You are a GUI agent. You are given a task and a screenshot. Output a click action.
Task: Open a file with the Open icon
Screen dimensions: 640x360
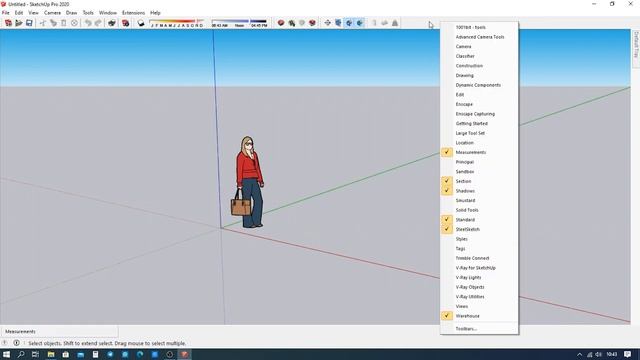click(18, 23)
